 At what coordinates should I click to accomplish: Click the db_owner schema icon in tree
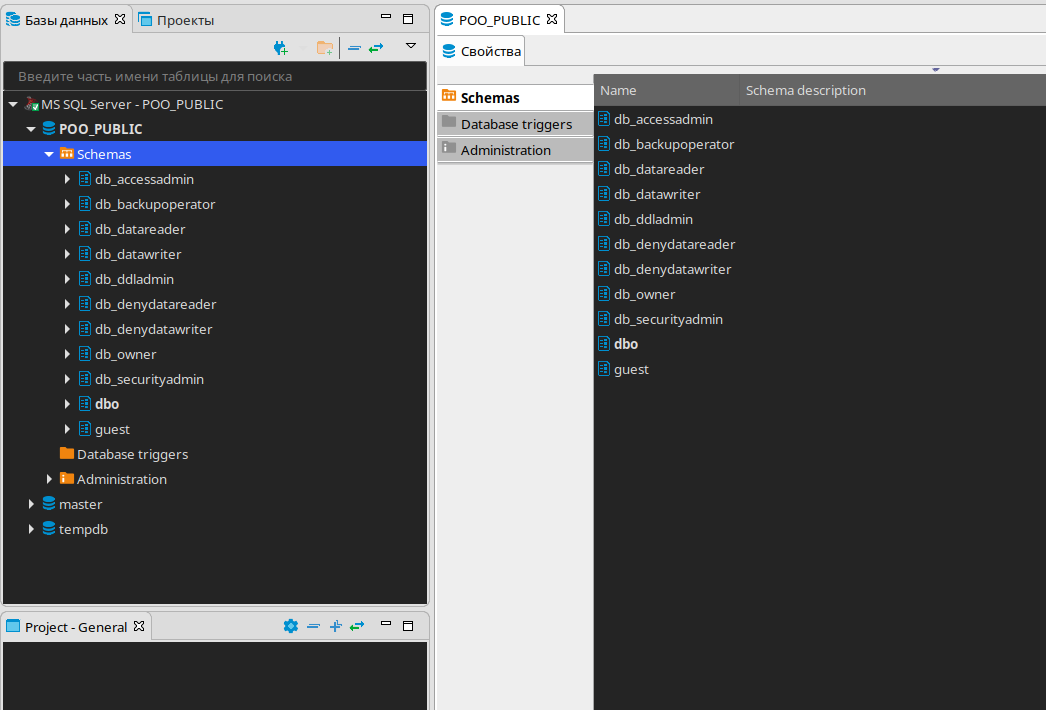[85, 354]
